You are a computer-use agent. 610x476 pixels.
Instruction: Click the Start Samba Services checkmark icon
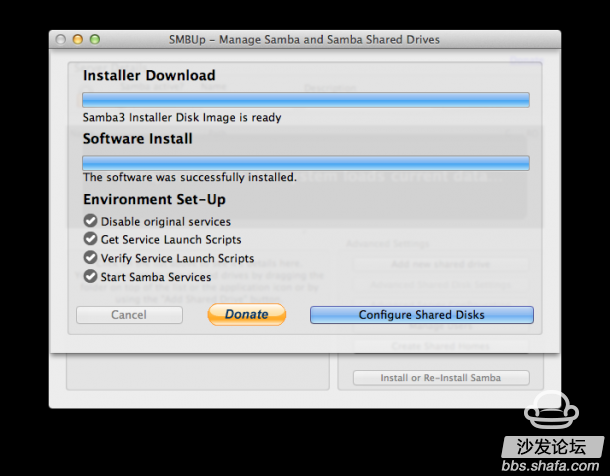pos(90,276)
